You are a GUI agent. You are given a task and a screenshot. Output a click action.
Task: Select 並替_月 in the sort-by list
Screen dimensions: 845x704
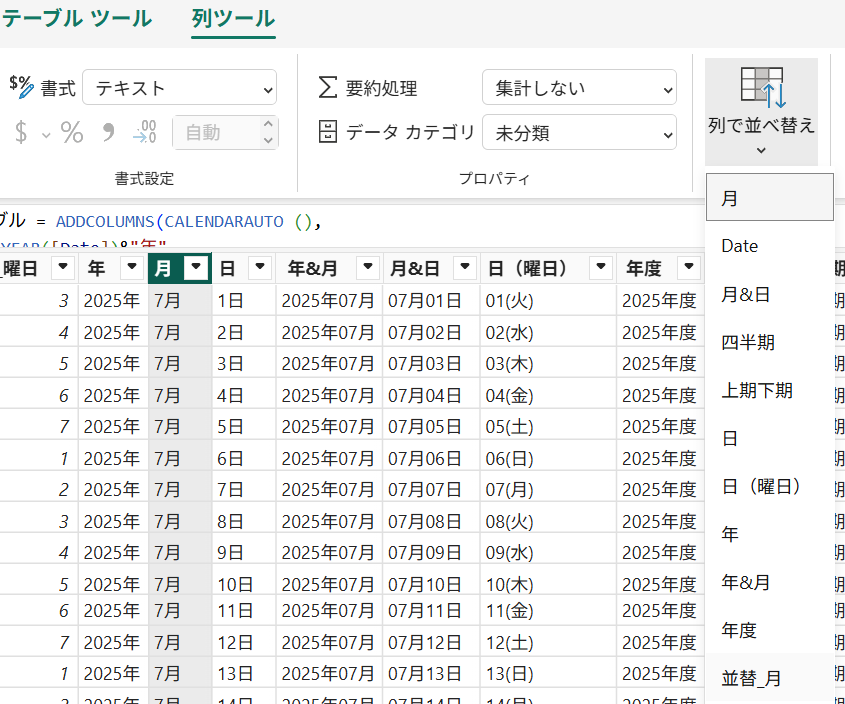770,678
